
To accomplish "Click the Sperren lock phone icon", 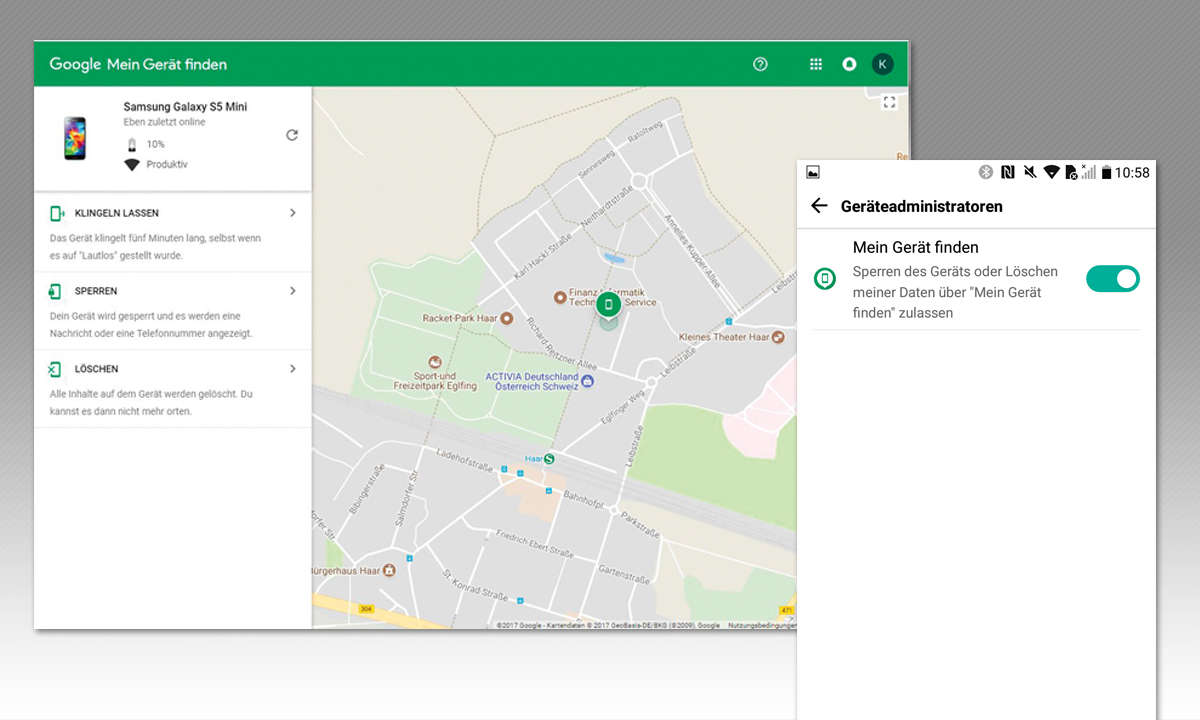I will click(x=56, y=291).
